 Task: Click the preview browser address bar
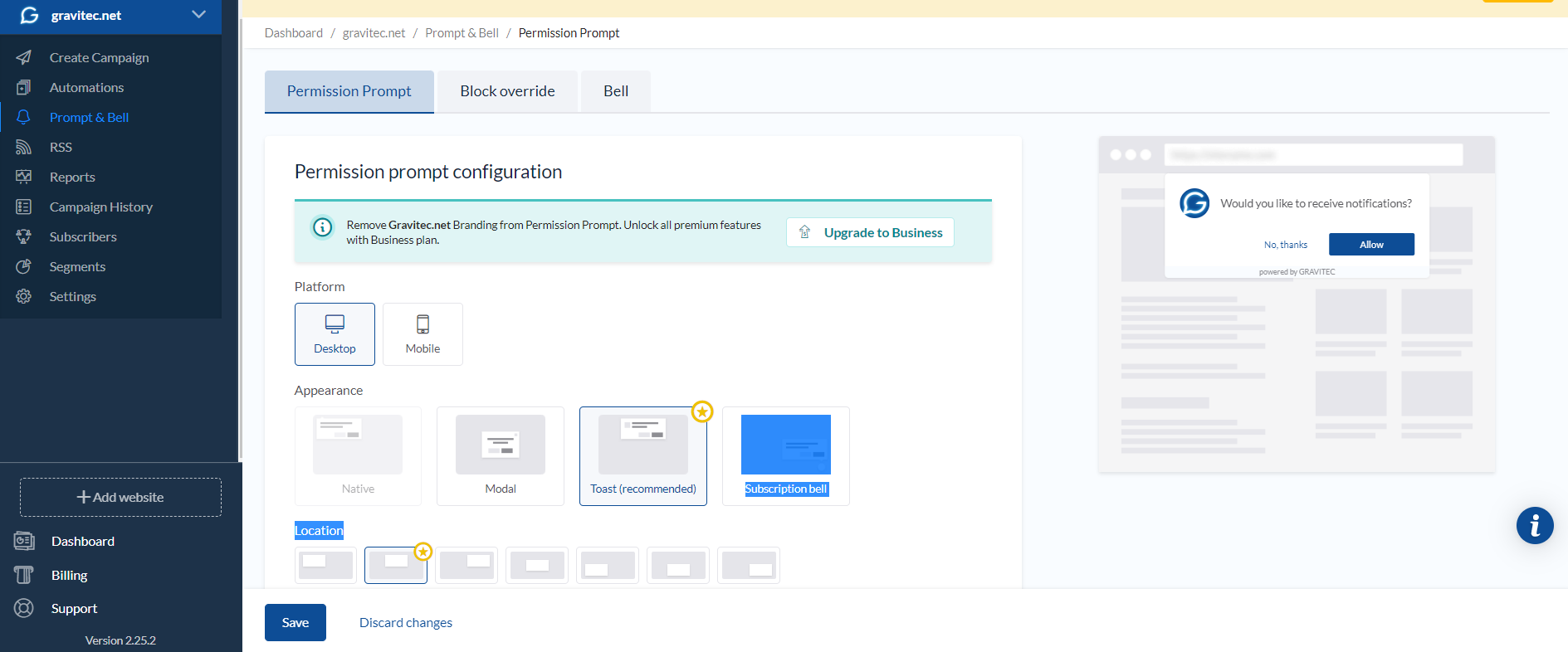coord(1313,155)
